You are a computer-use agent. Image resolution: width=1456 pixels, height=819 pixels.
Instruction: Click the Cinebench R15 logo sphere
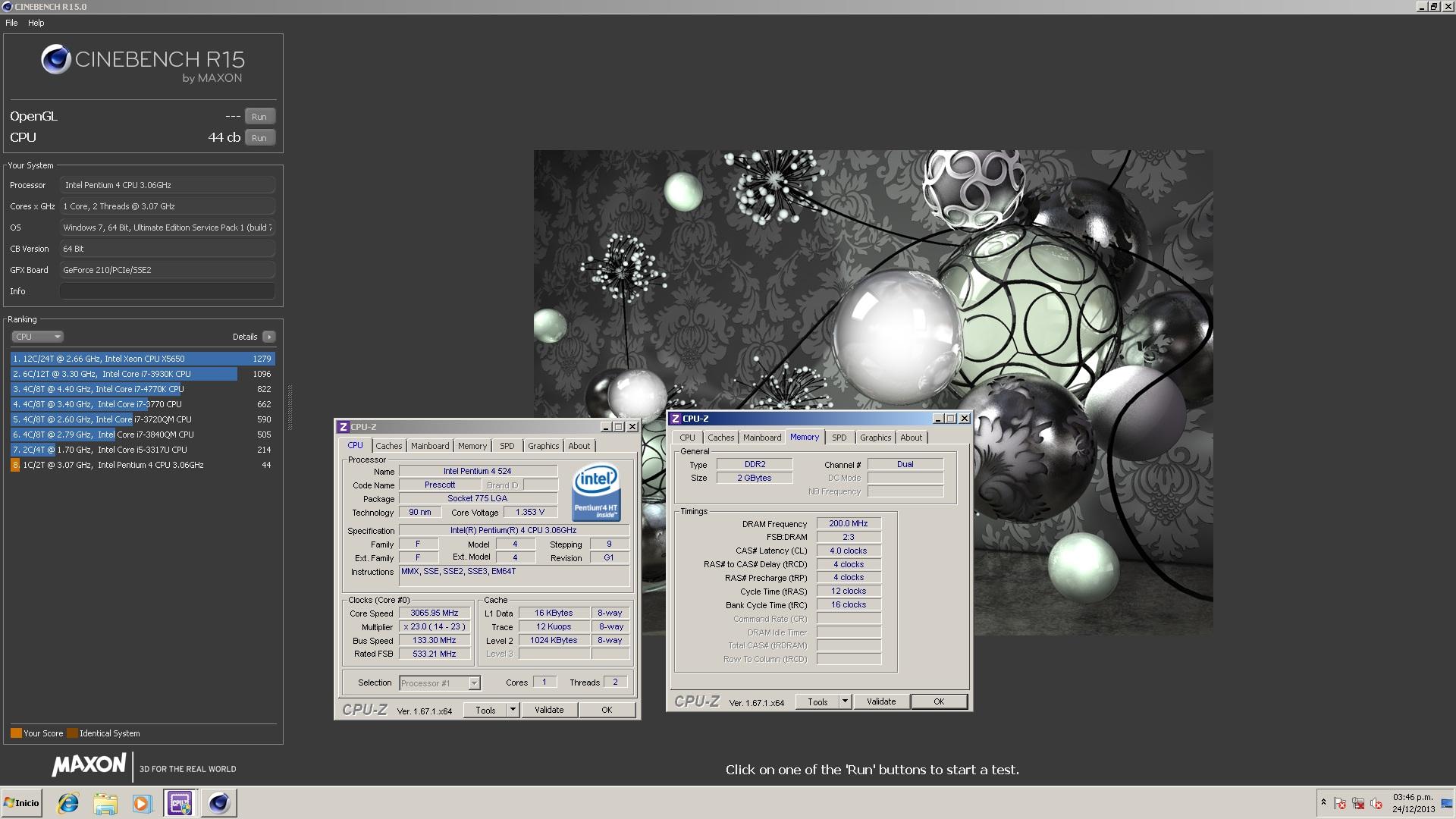(55, 59)
